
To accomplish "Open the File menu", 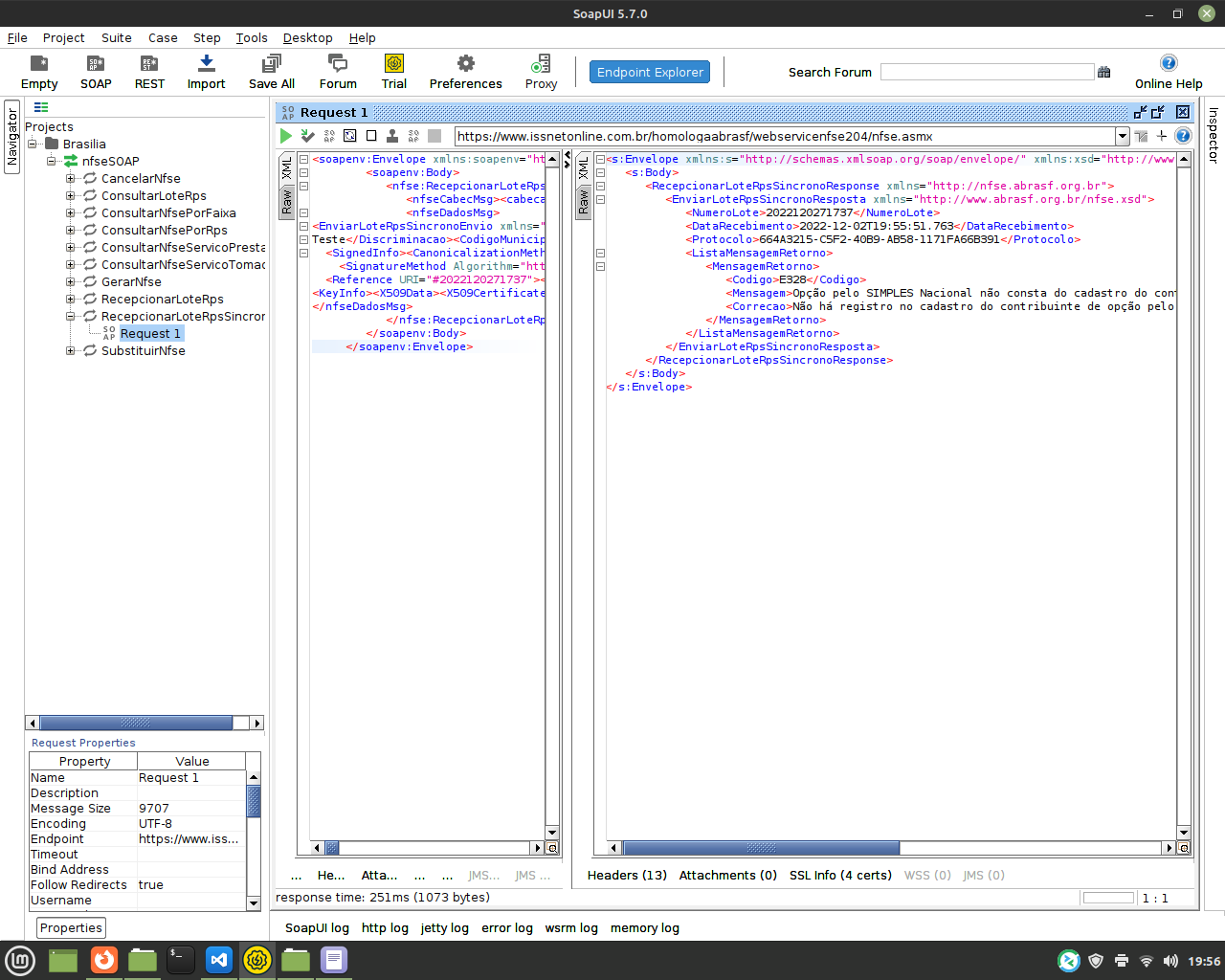I will coord(17,37).
